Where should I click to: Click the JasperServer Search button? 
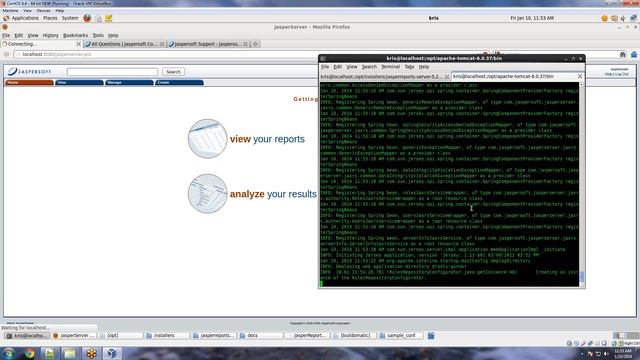tap(173, 71)
